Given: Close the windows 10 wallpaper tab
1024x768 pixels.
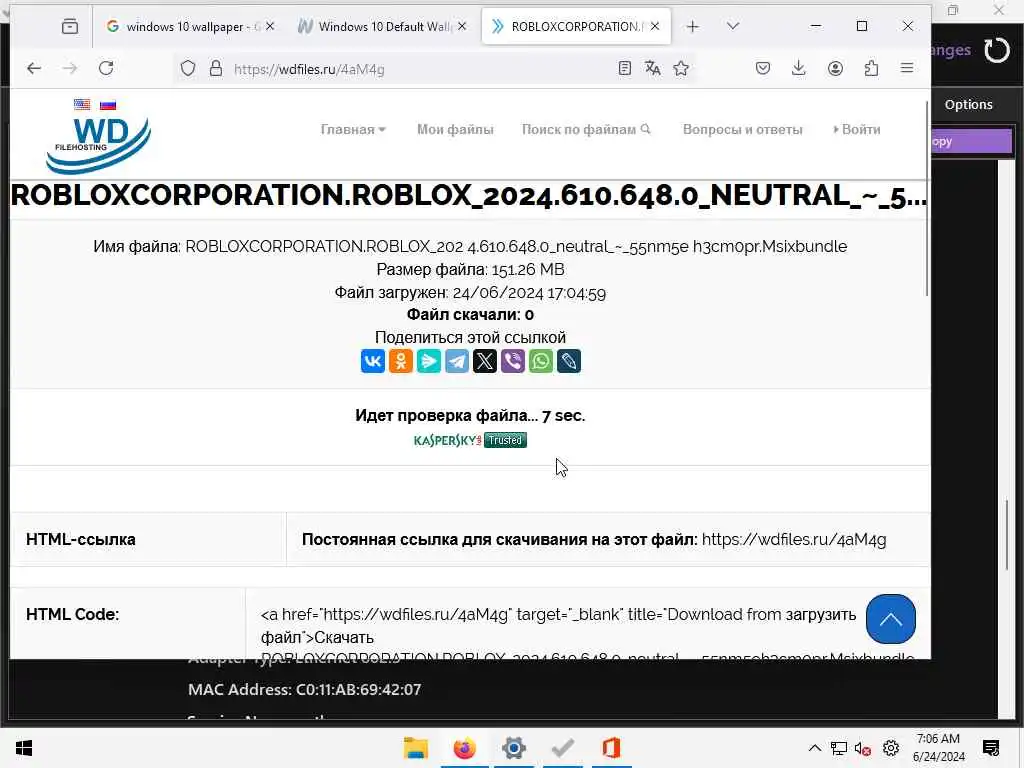Looking at the screenshot, I should [x=270, y=26].
